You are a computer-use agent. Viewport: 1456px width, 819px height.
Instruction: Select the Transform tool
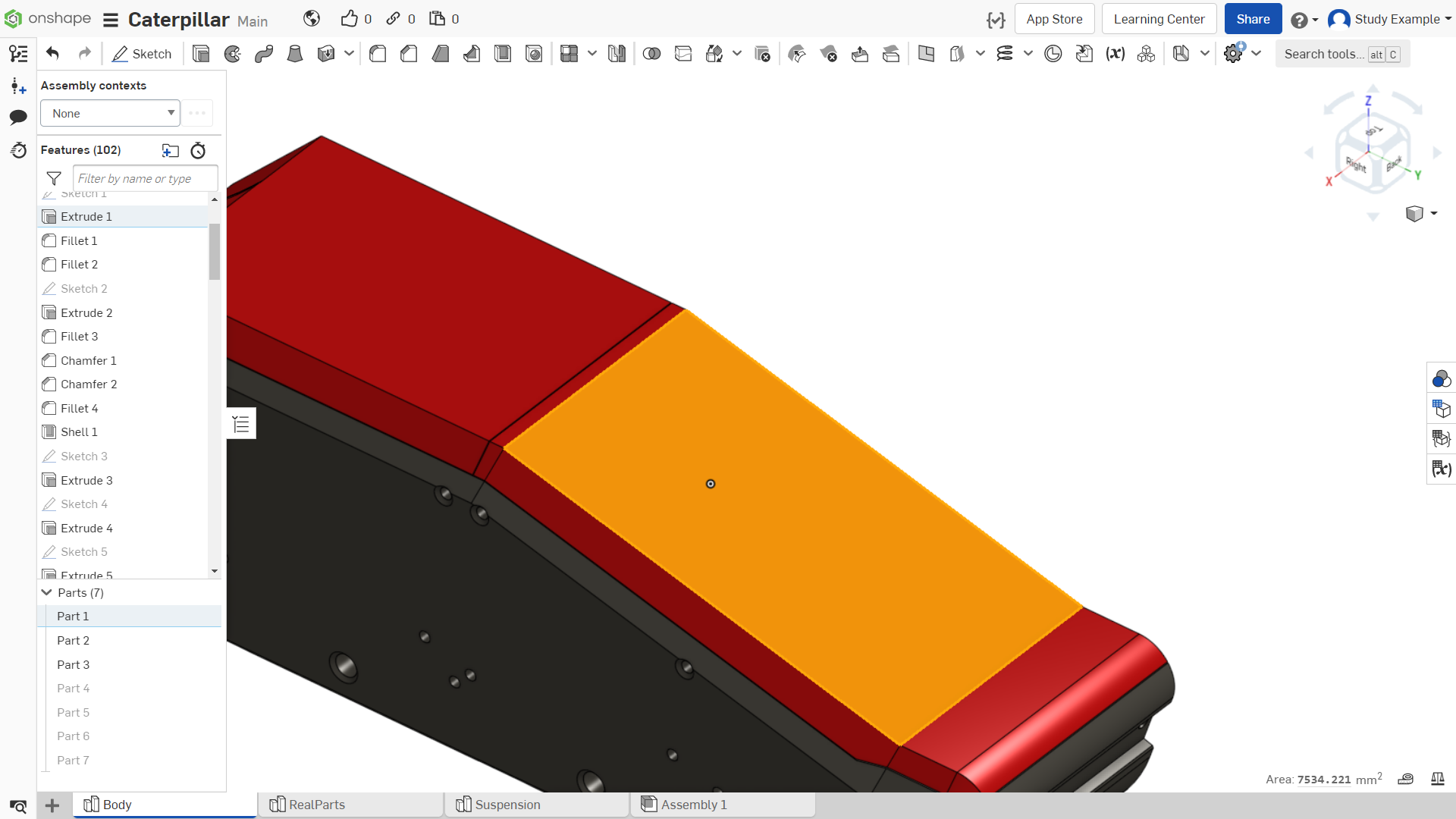pos(714,54)
